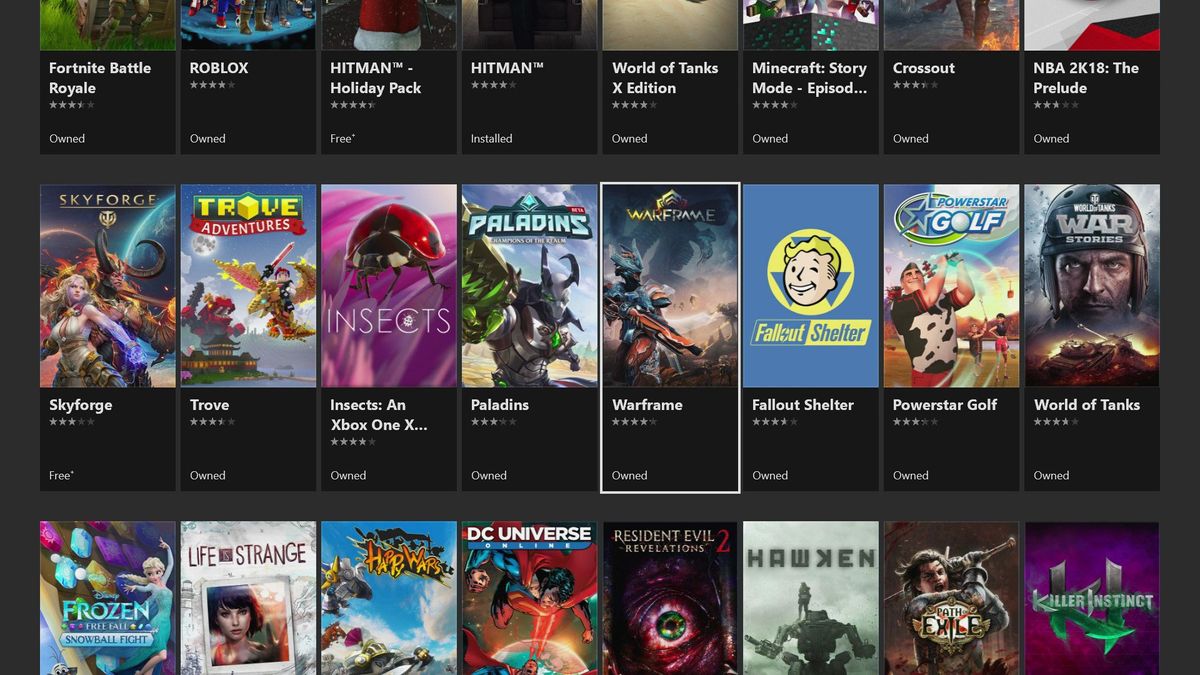This screenshot has height=675, width=1200.
Task: Open the Skyforge cover art
Action: click(107, 285)
